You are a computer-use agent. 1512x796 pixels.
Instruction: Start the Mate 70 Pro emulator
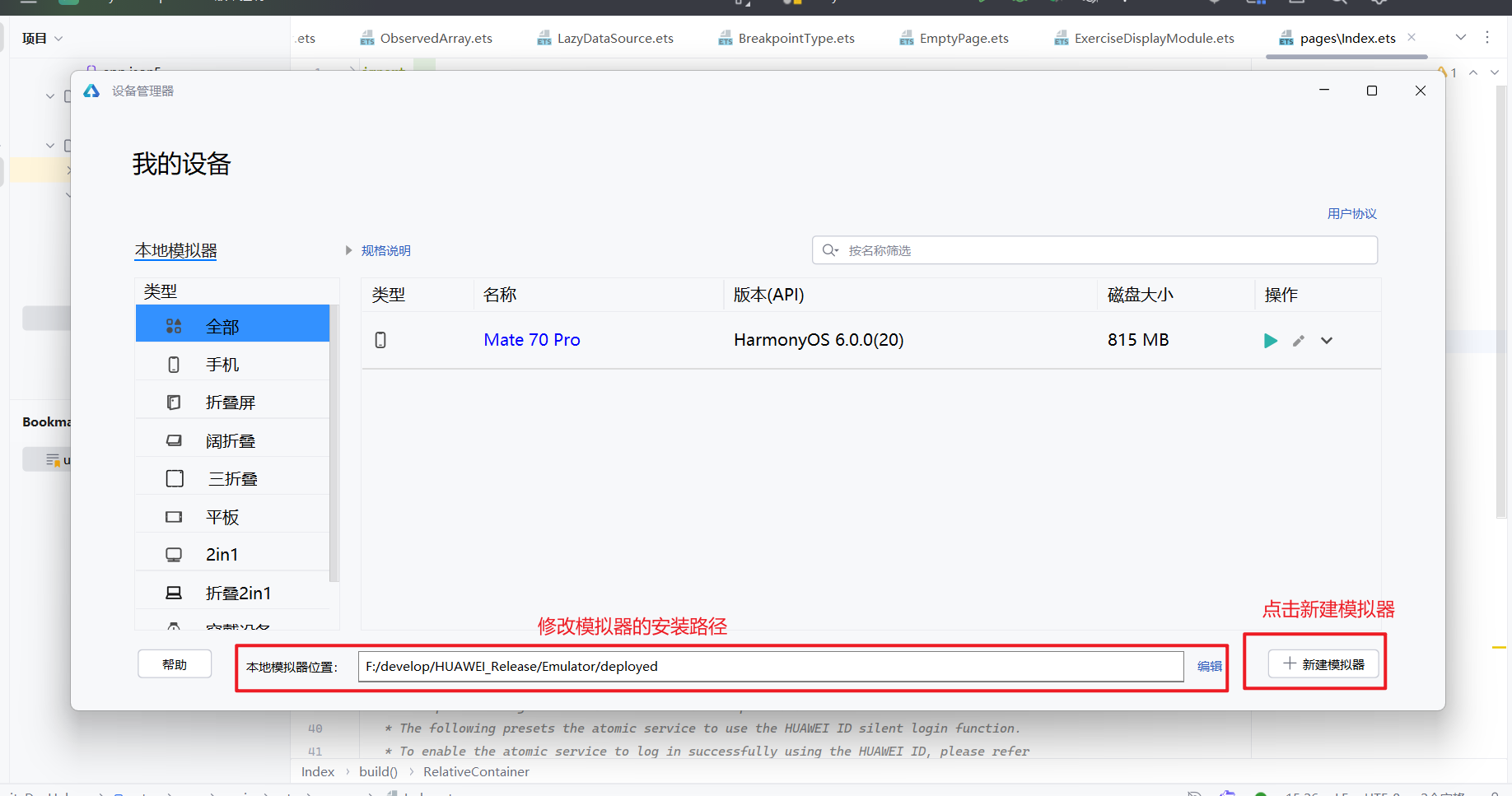(1270, 341)
